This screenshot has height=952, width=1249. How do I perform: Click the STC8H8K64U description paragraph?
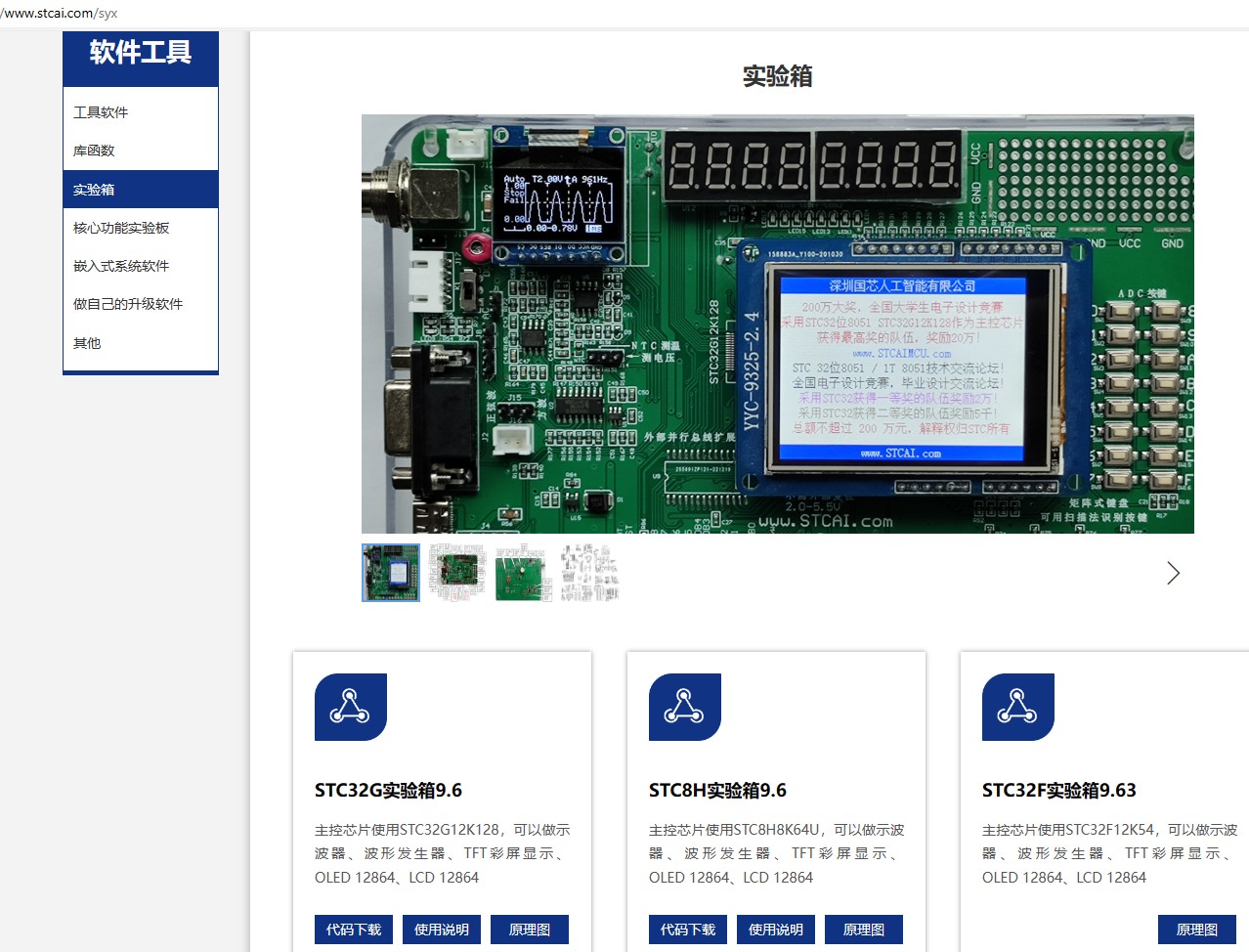[776, 853]
